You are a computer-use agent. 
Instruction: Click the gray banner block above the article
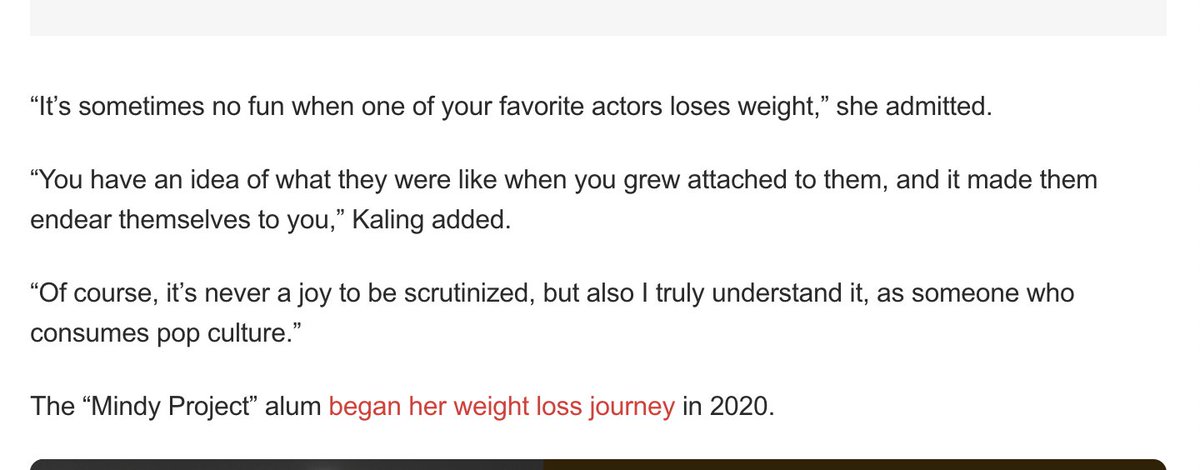click(598, 18)
